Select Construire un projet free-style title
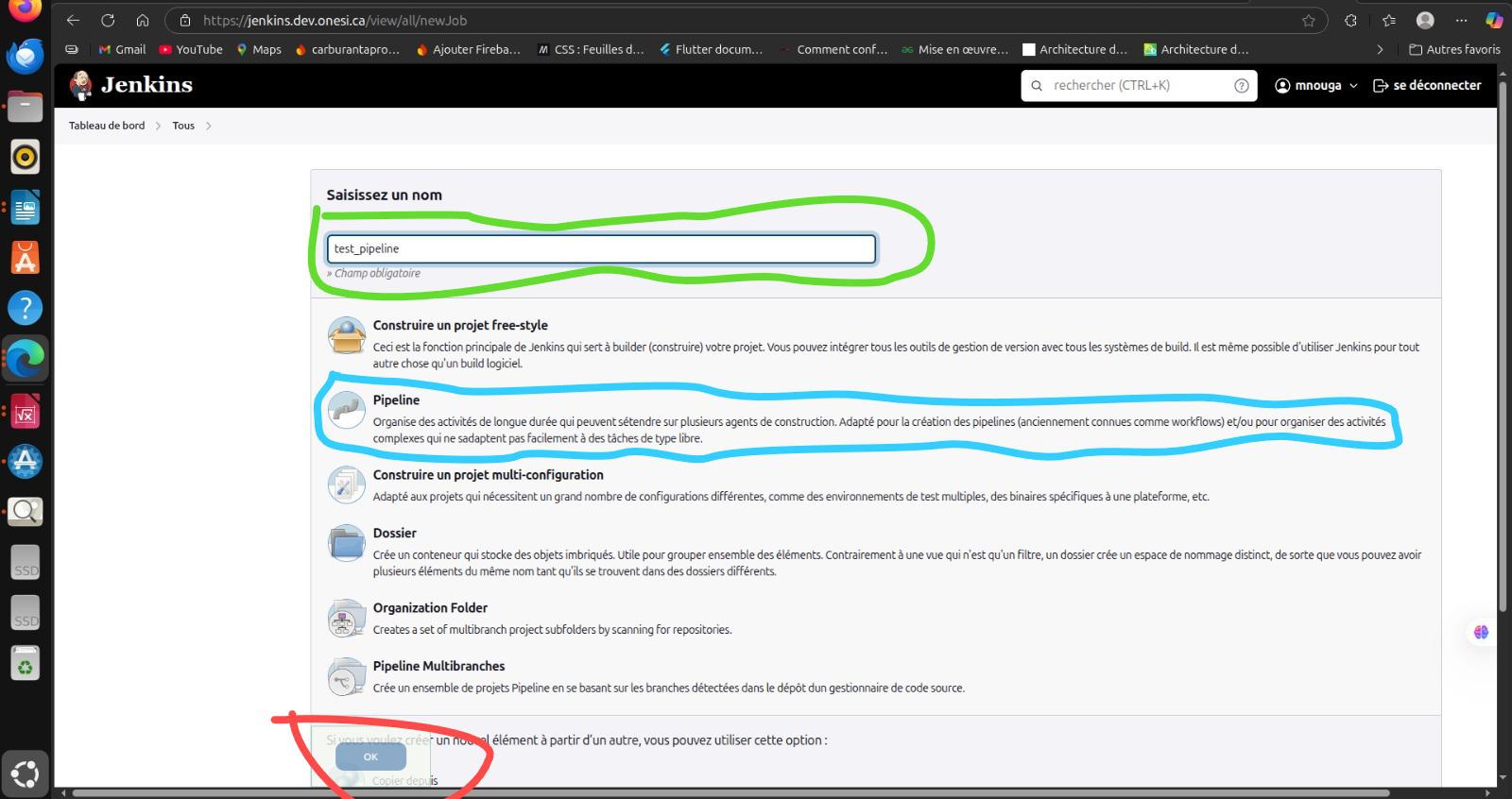This screenshot has width=1512, height=799. tap(460, 325)
